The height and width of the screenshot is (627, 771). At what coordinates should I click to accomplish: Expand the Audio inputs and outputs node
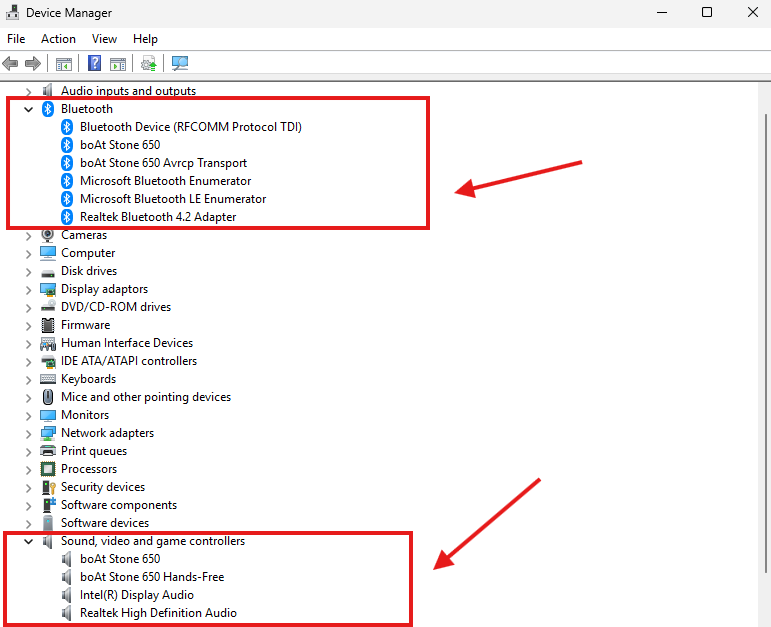pyautogui.click(x=29, y=91)
